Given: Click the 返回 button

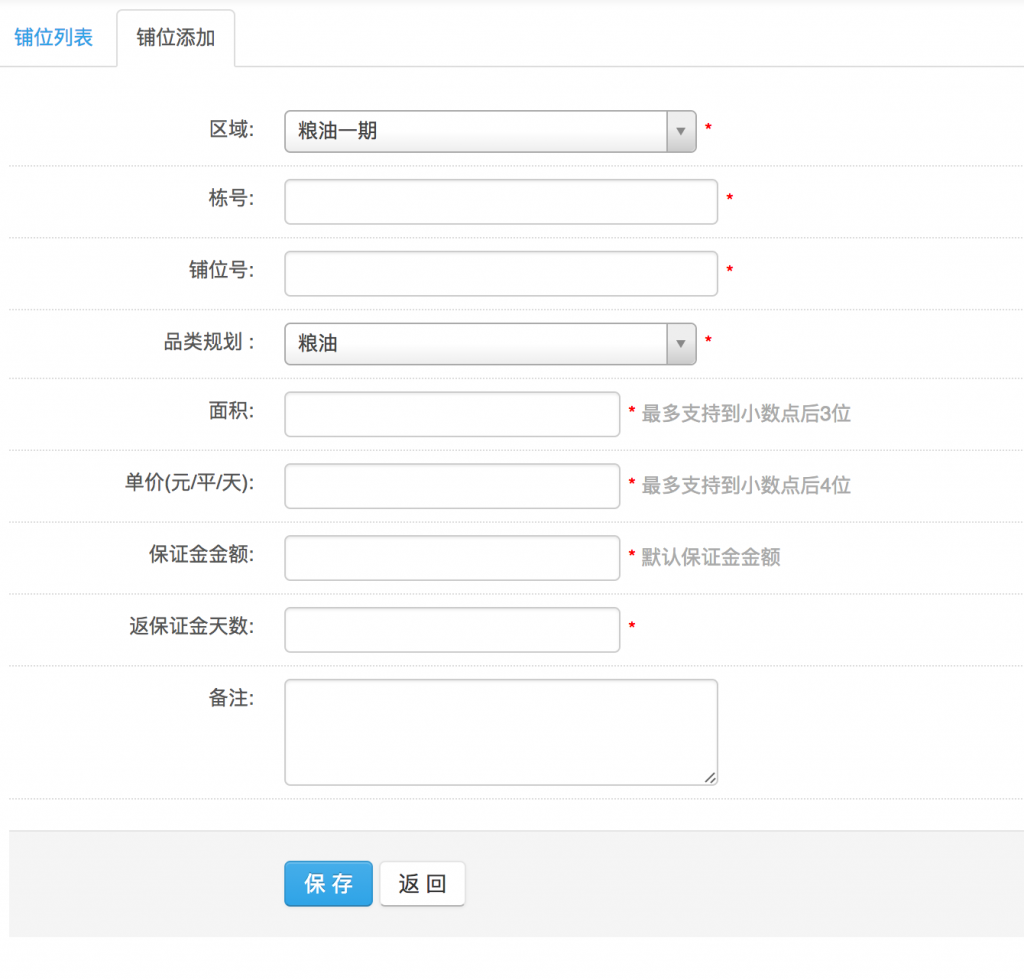Looking at the screenshot, I should point(422,884).
